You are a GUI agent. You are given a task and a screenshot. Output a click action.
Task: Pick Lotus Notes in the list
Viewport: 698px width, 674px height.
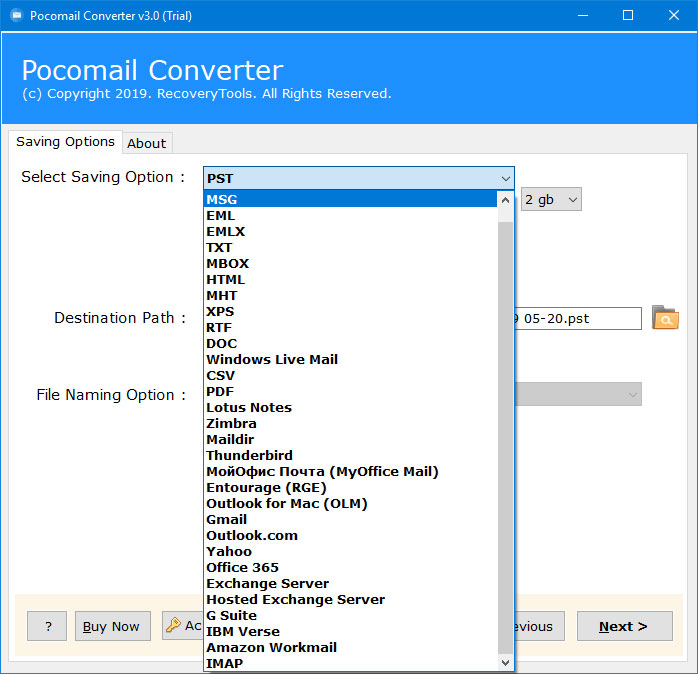(x=350, y=407)
